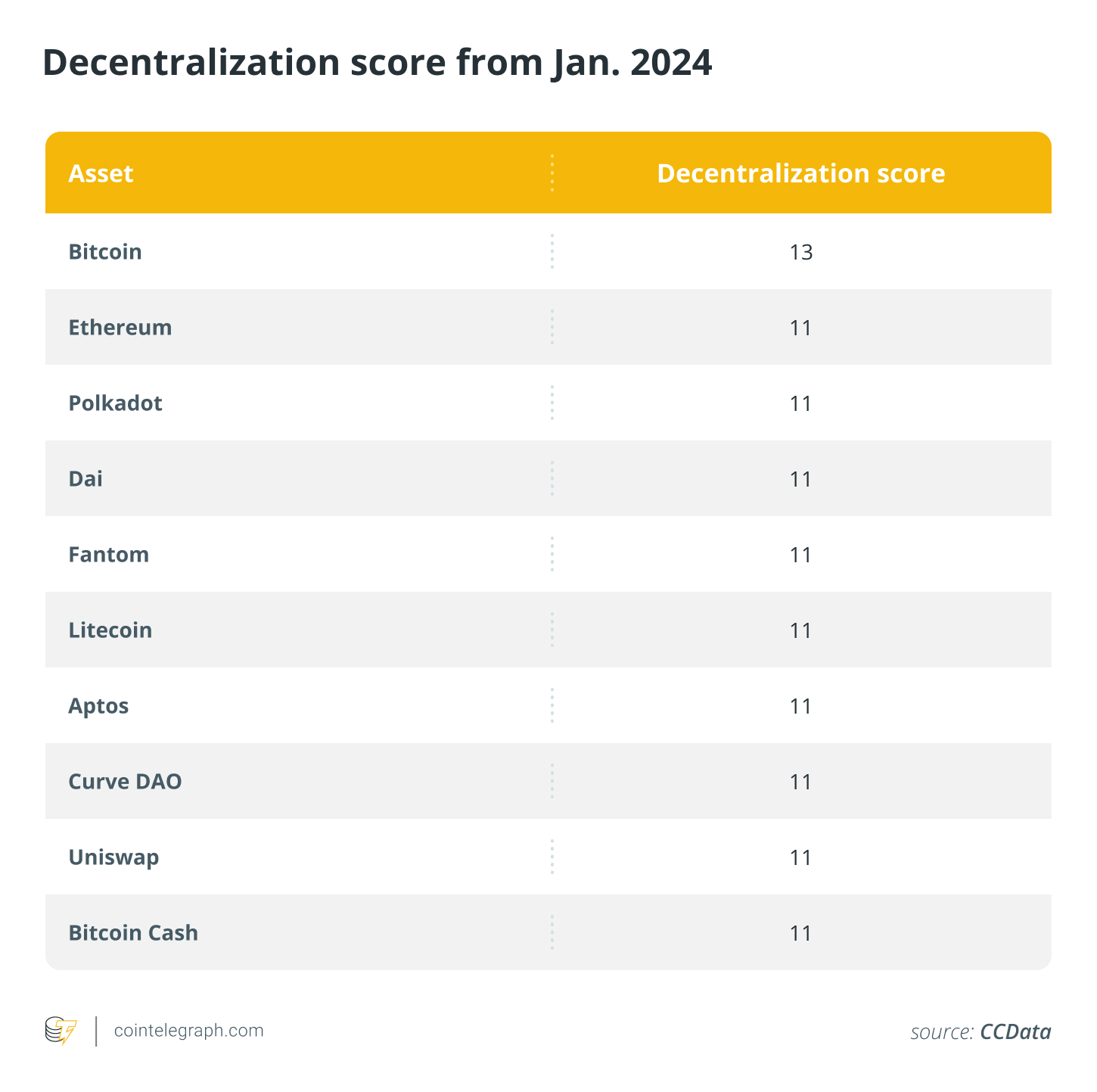Select the Uniswap row label

(113, 857)
